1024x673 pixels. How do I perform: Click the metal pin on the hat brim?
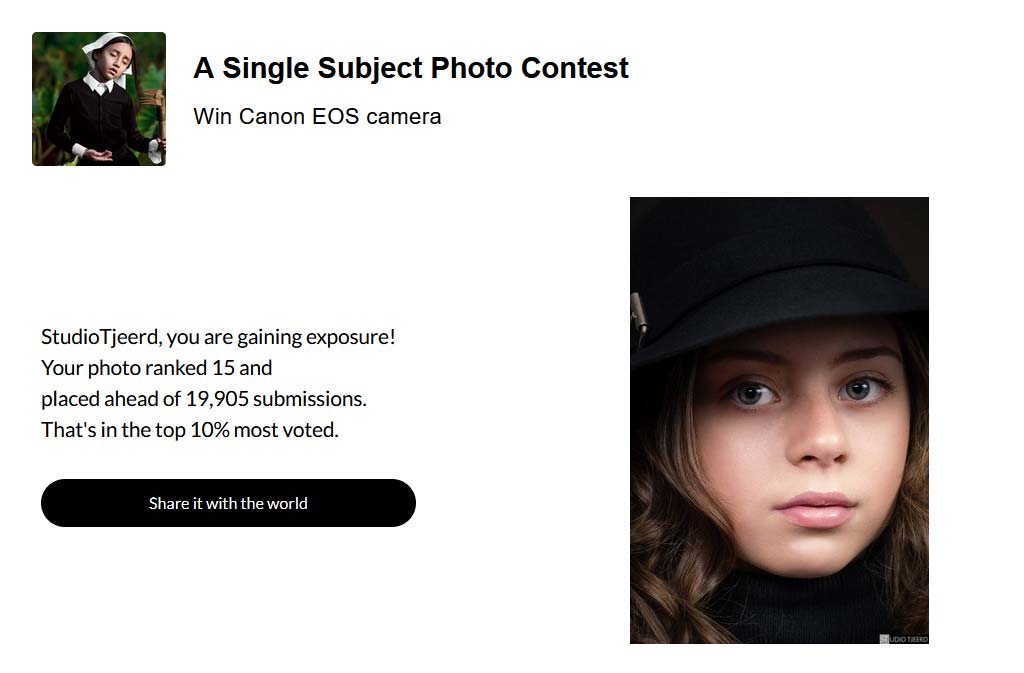tap(639, 317)
